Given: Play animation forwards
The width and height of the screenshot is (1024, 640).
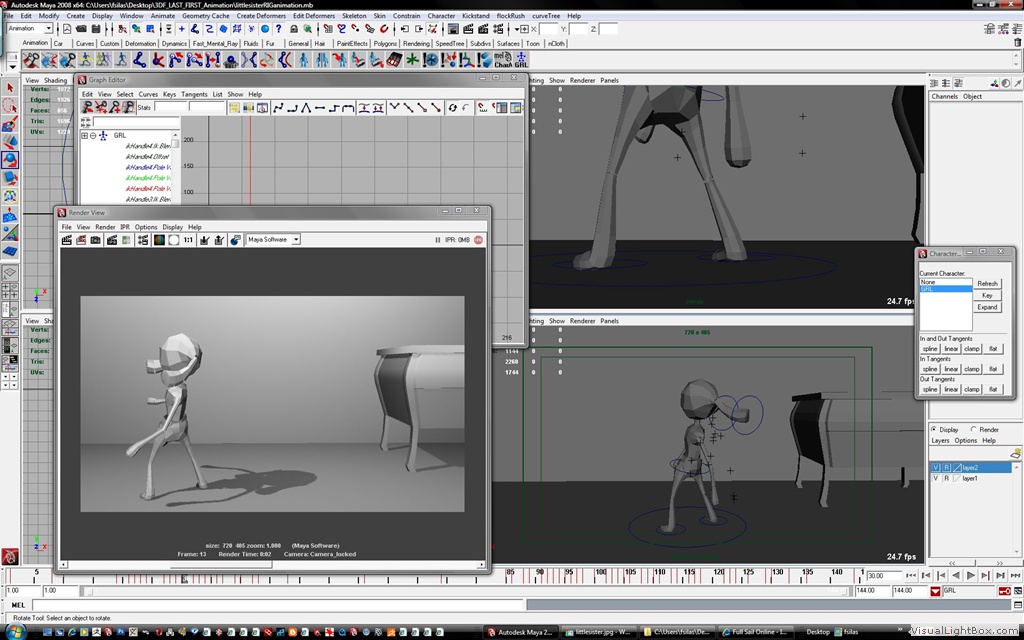Looking at the screenshot, I should pos(971,575).
